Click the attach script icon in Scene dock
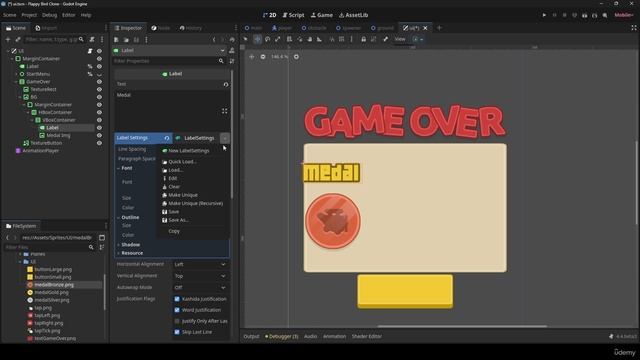The width and height of the screenshot is (640, 360). [x=92, y=39]
